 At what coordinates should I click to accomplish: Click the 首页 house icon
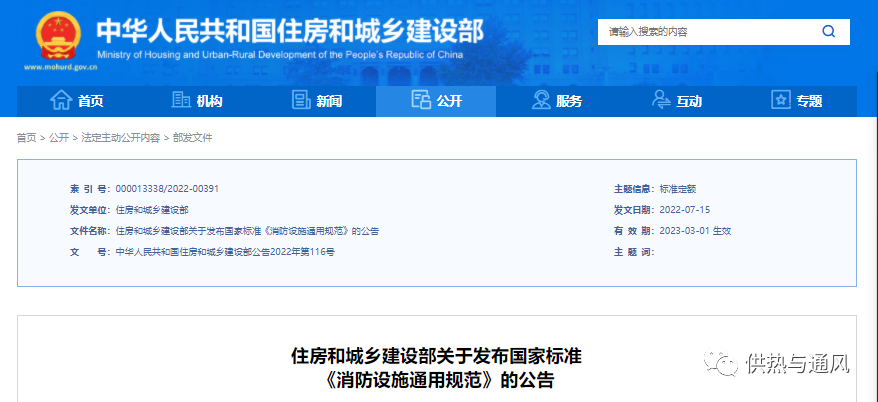(61, 101)
